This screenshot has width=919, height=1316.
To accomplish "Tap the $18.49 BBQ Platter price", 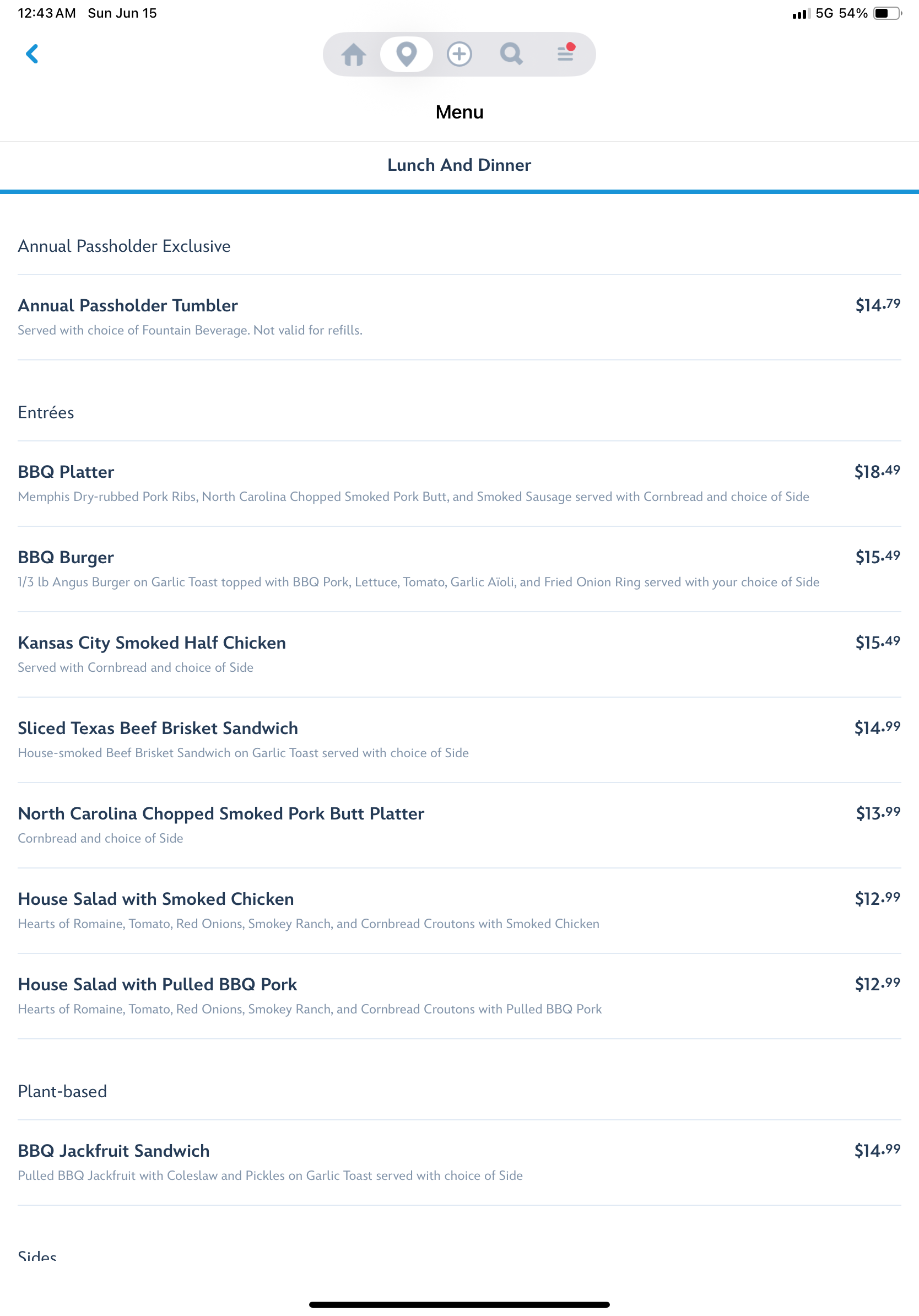I will 877,472.
